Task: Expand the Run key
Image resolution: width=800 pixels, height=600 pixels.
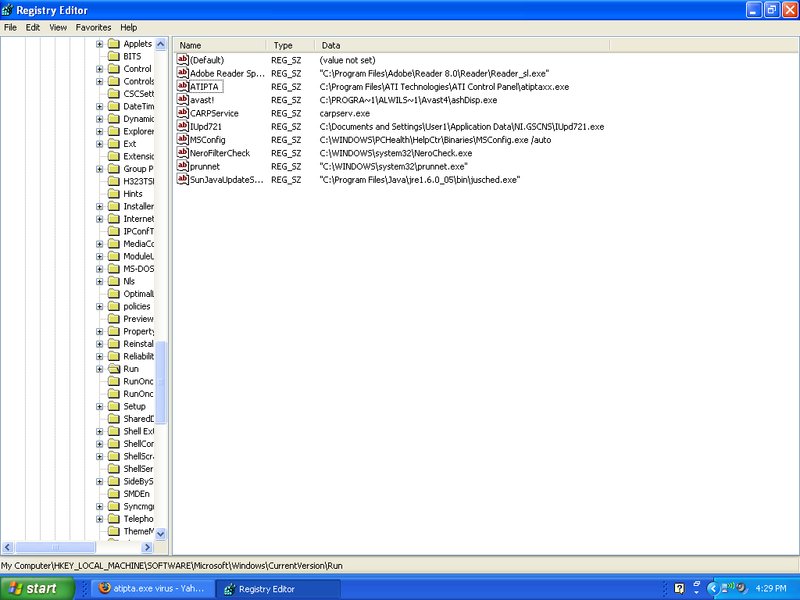Action: 99,368
